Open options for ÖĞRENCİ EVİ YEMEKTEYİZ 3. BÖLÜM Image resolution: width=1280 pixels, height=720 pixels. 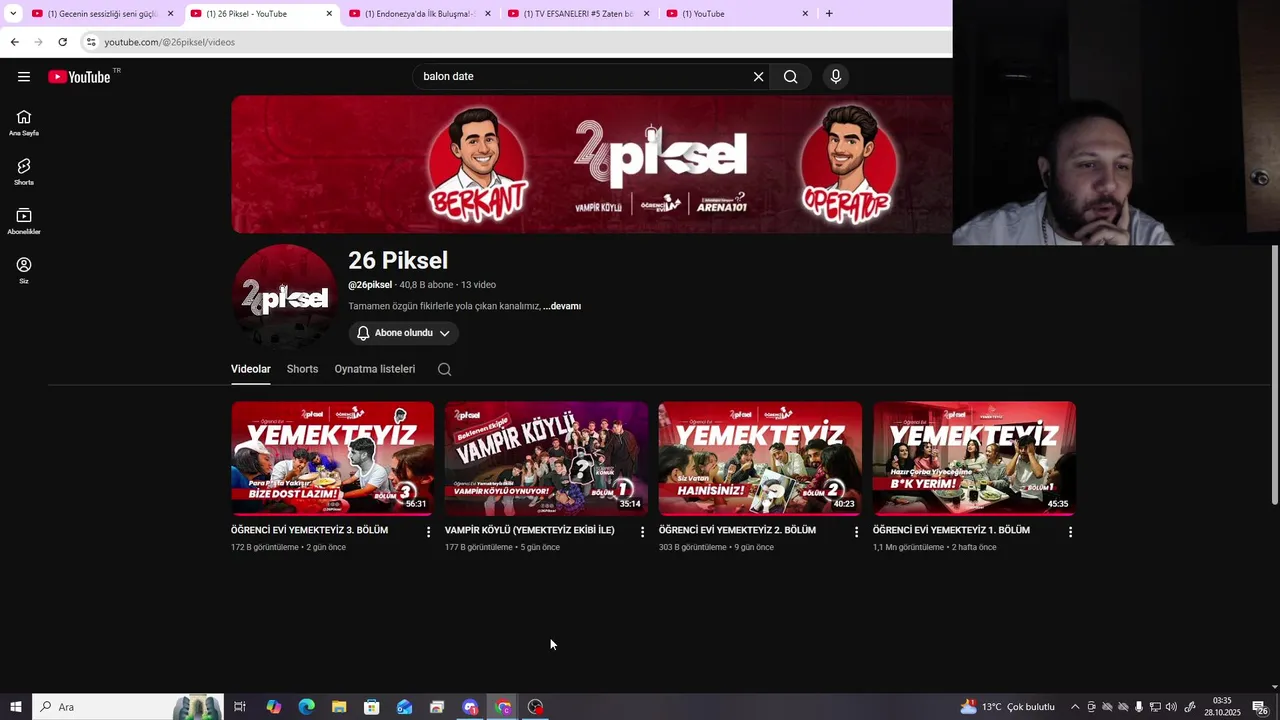[429, 532]
